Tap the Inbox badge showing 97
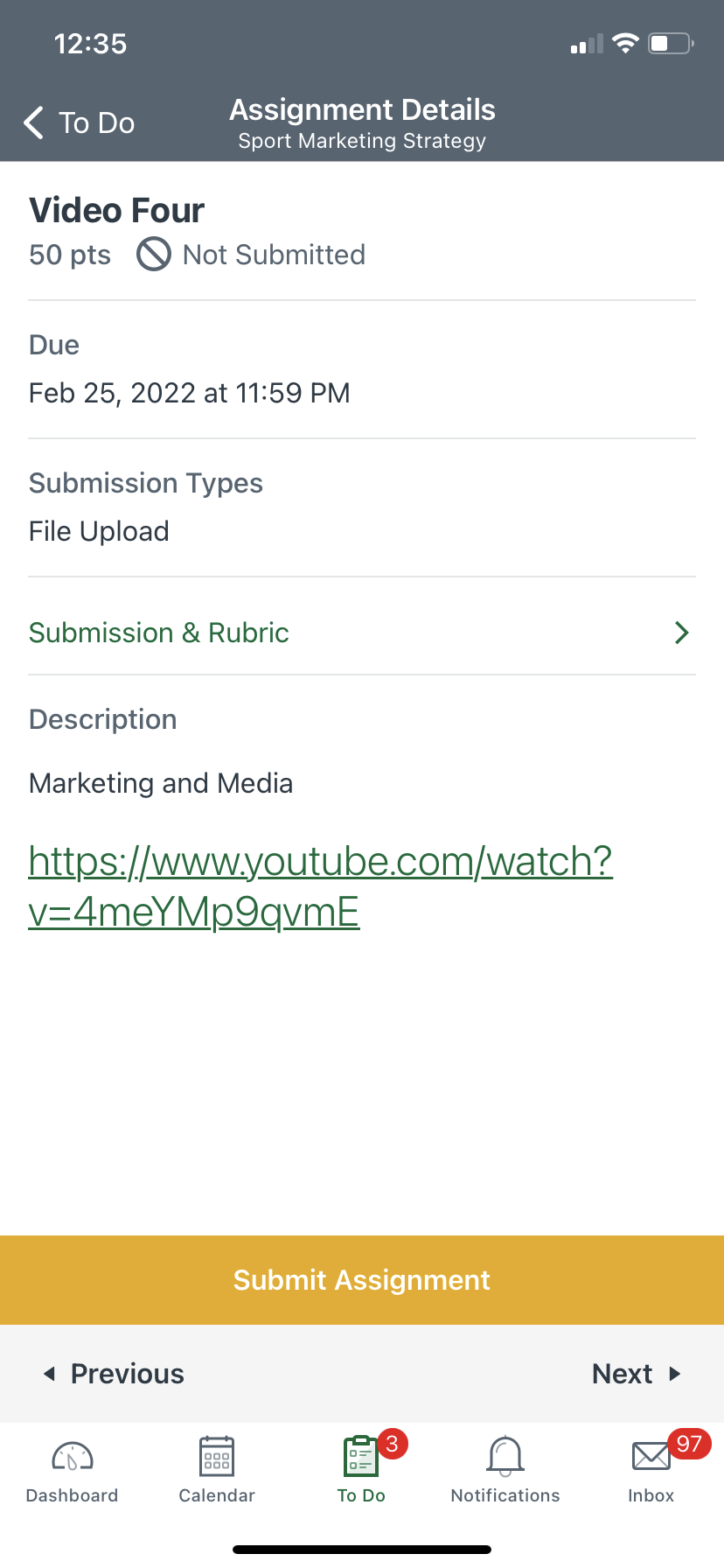This screenshot has width=724, height=1568. (689, 1444)
